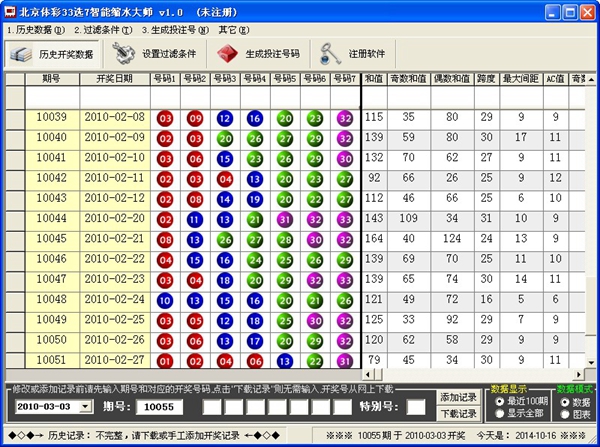Click the keys icon for 注册软件
The image size is (600, 447).
click(x=330, y=54)
